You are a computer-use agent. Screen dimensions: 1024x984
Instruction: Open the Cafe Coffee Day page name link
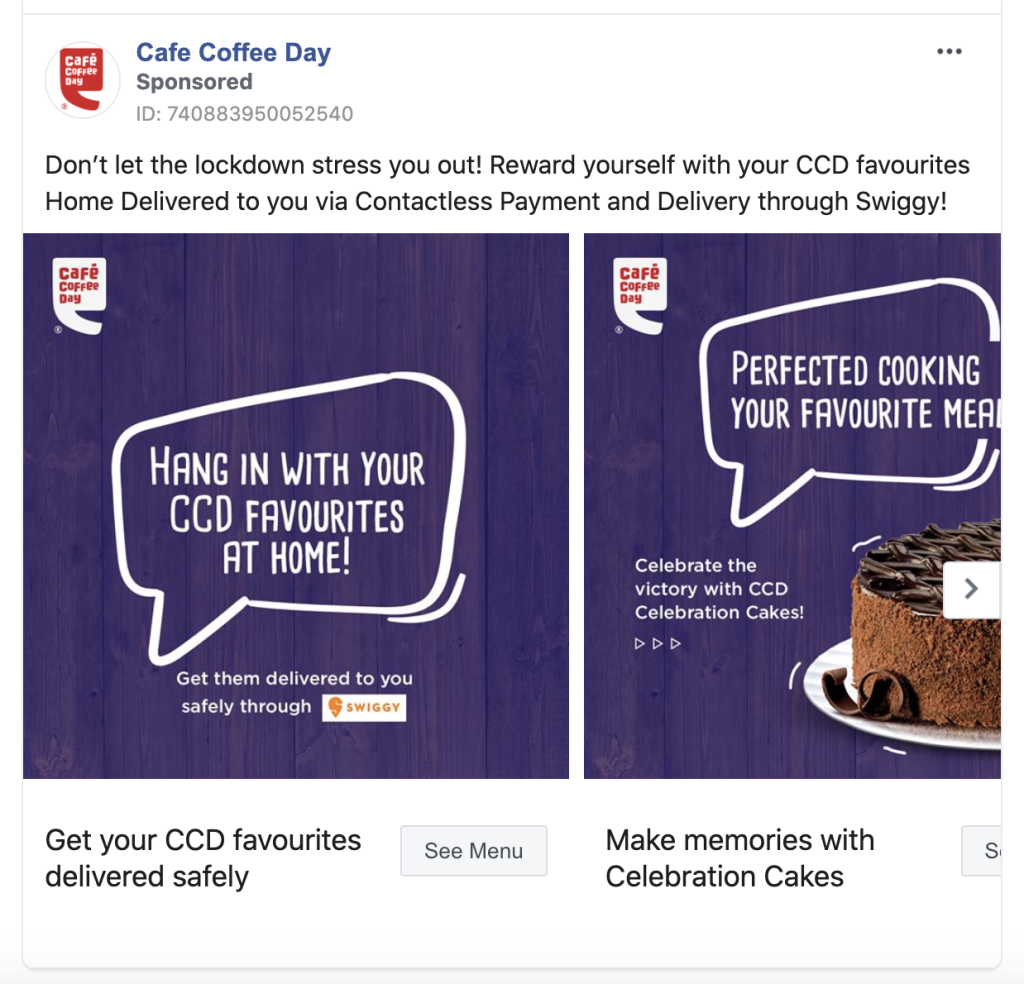click(233, 52)
